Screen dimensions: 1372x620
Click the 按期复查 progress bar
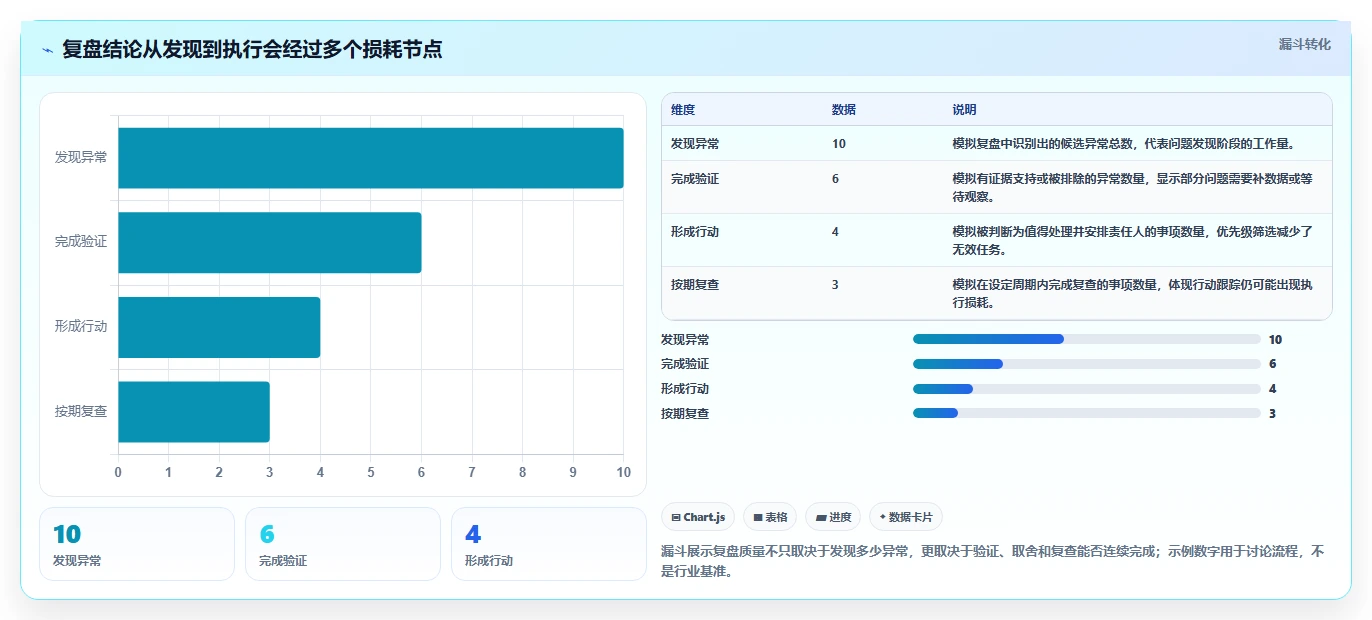(1086, 413)
